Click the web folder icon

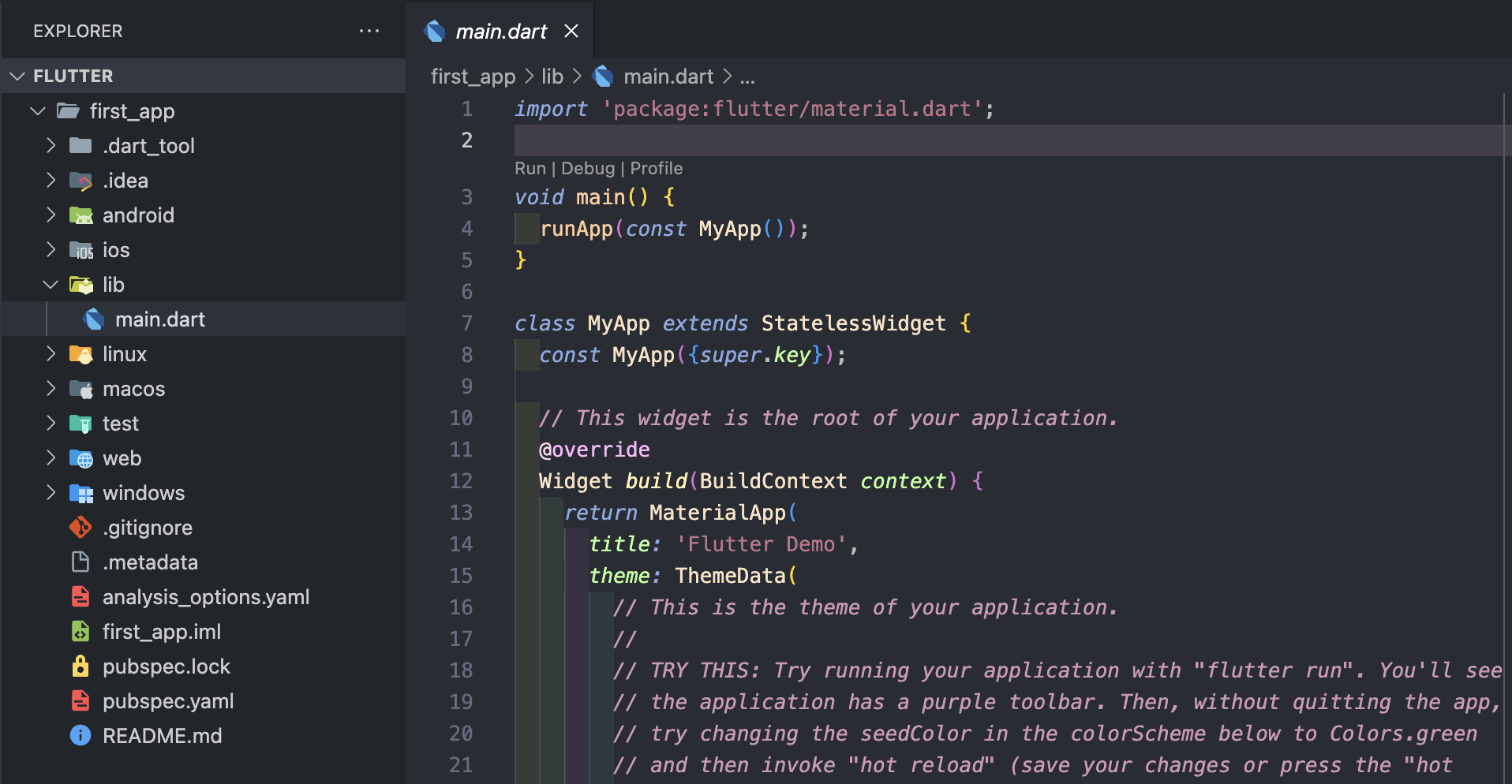[80, 458]
